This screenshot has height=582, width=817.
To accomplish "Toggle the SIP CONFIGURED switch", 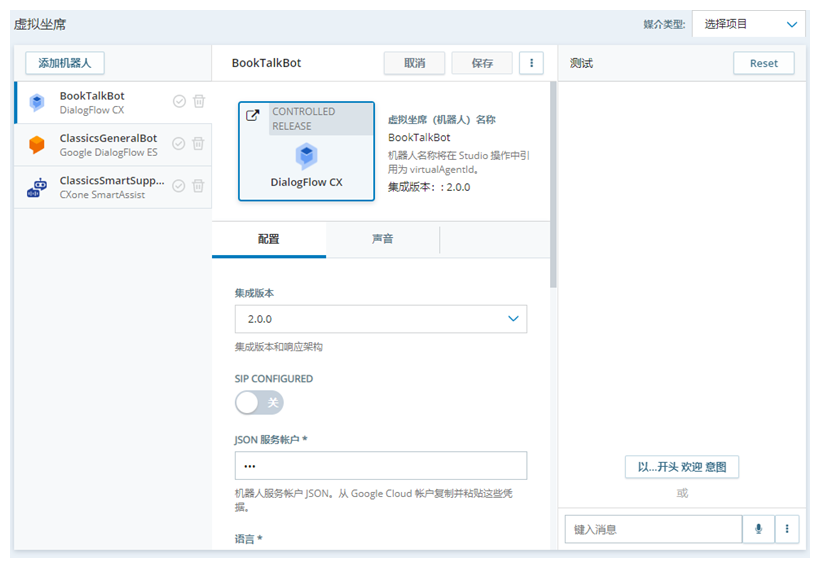I will click(259, 403).
